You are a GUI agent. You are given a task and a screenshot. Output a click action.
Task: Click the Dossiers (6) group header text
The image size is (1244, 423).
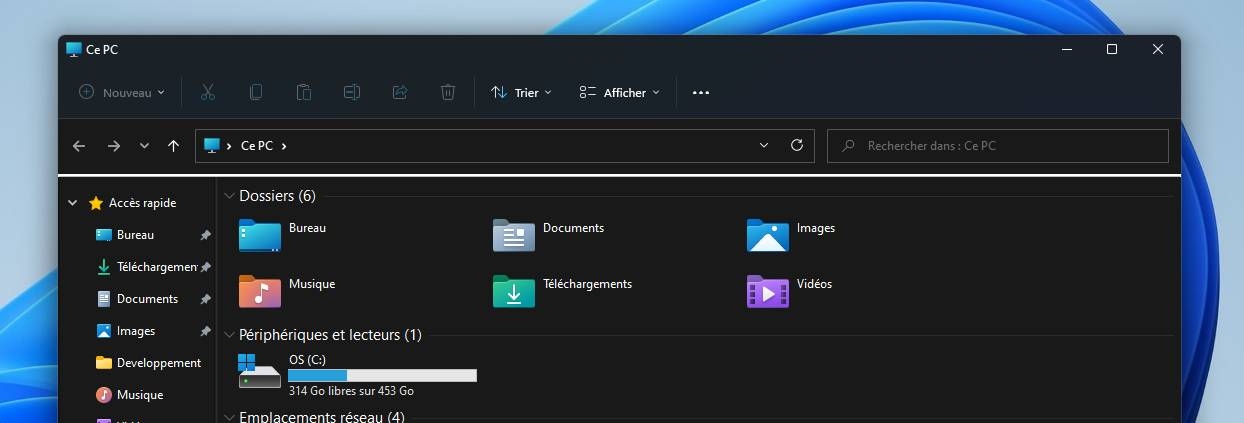(x=277, y=196)
